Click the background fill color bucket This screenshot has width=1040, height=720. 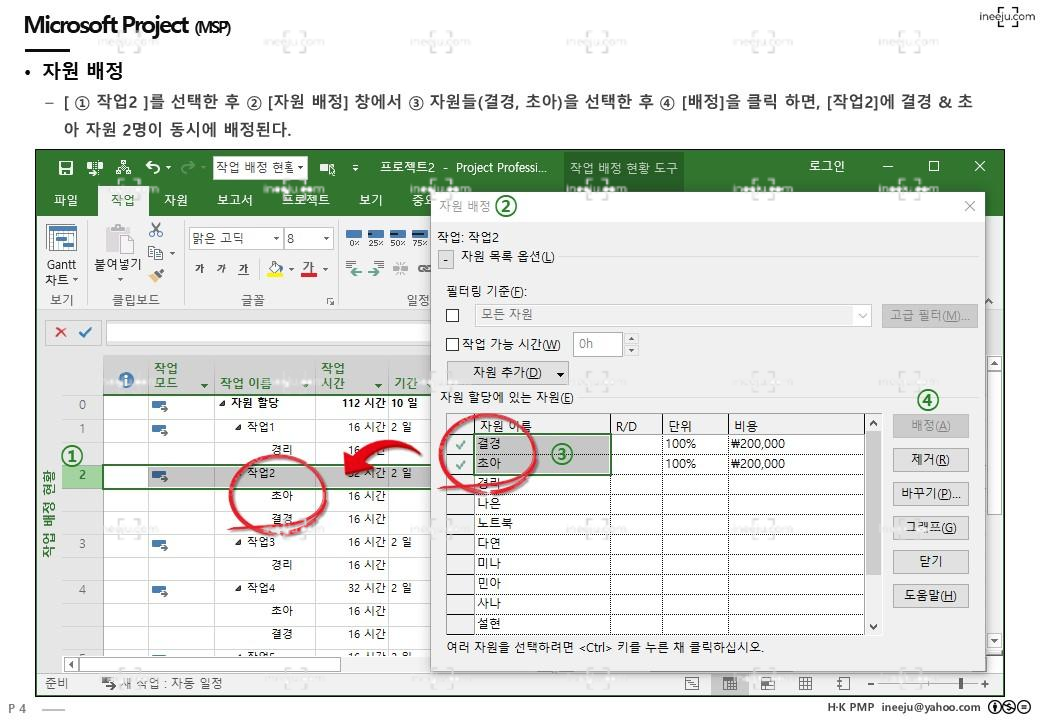click(275, 269)
